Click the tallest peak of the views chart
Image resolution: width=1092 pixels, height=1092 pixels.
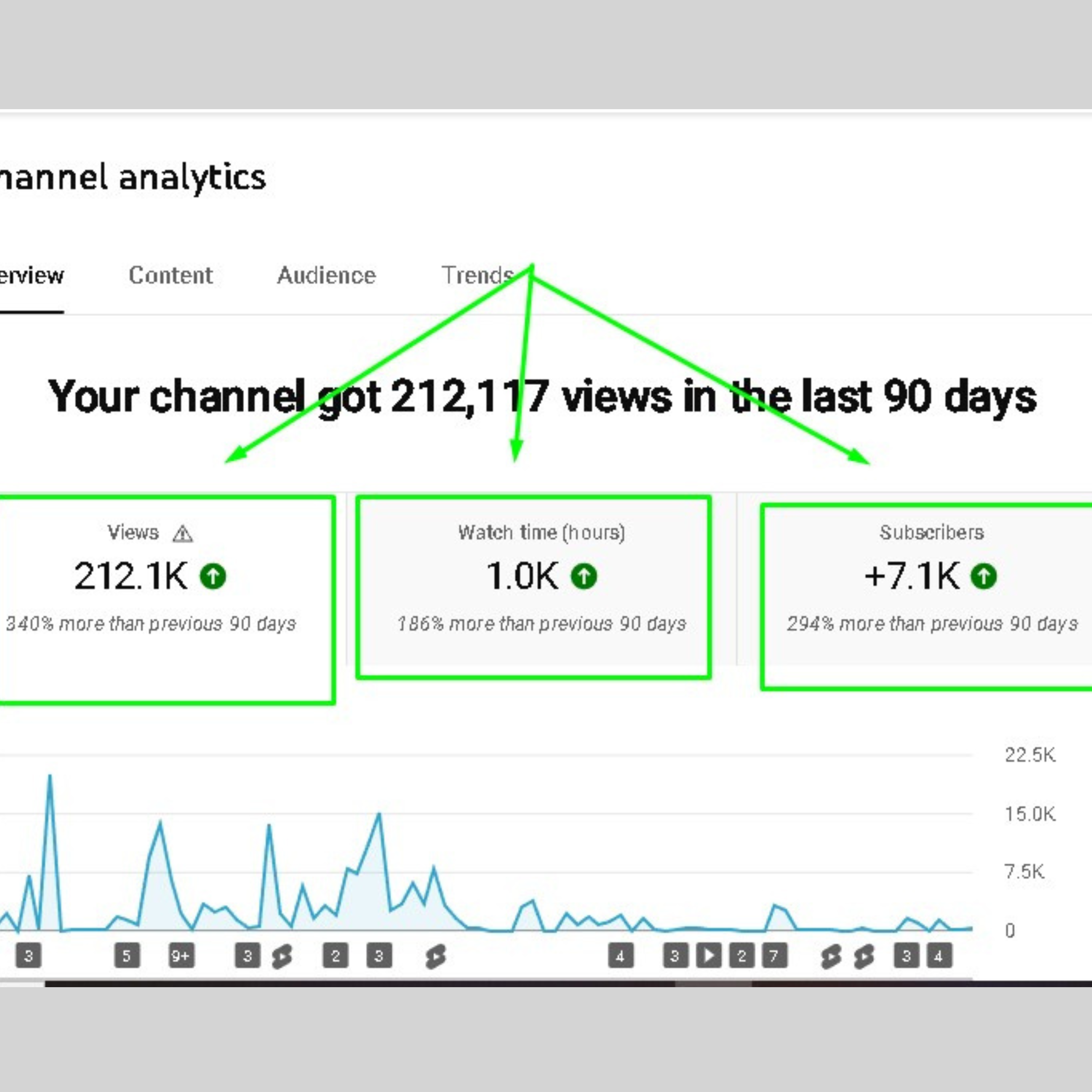pyautogui.click(x=50, y=776)
